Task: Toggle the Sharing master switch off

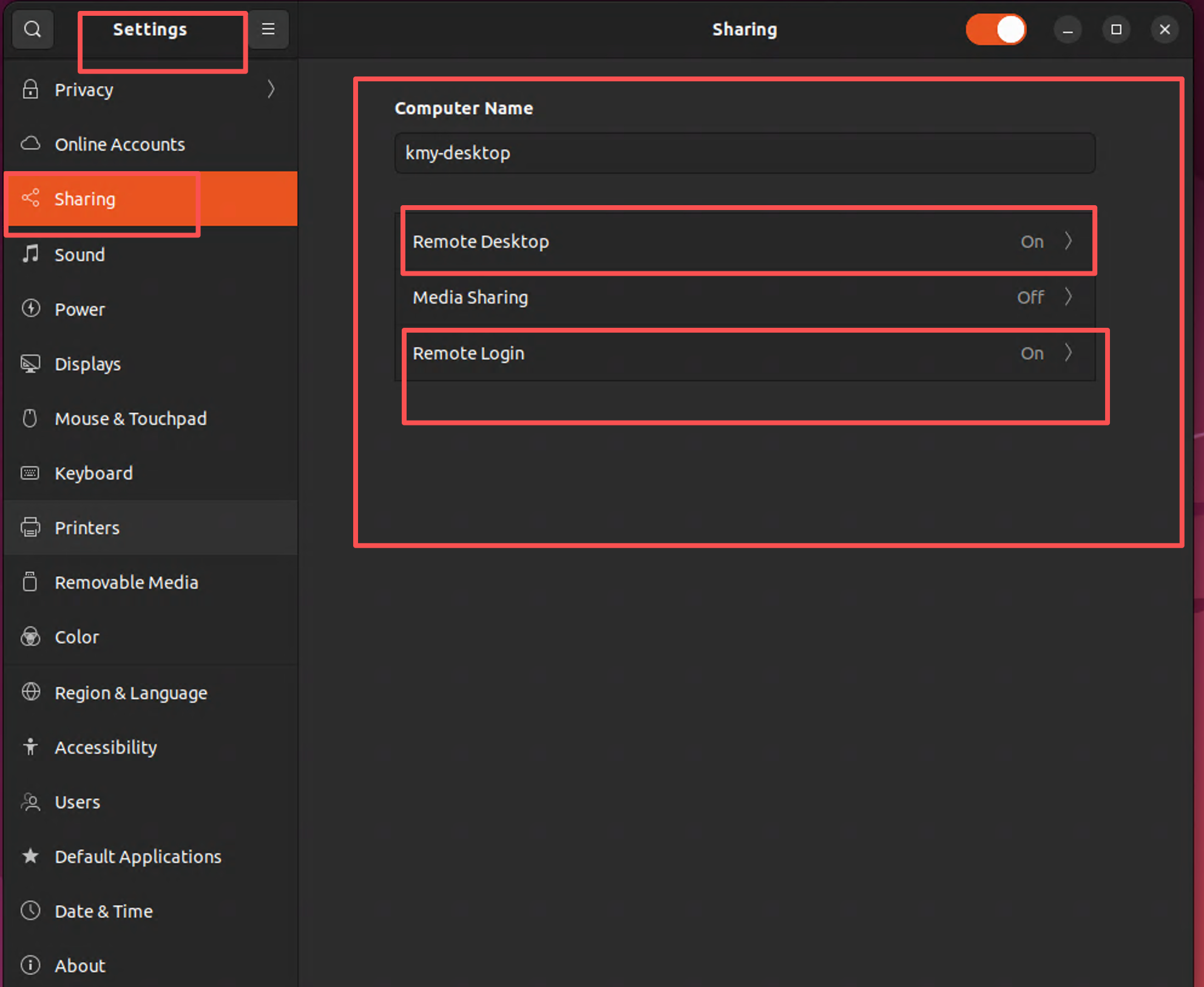Action: tap(996, 29)
